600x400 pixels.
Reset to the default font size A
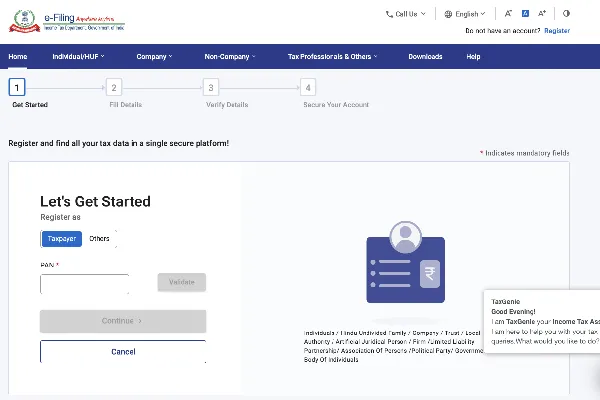[525, 14]
